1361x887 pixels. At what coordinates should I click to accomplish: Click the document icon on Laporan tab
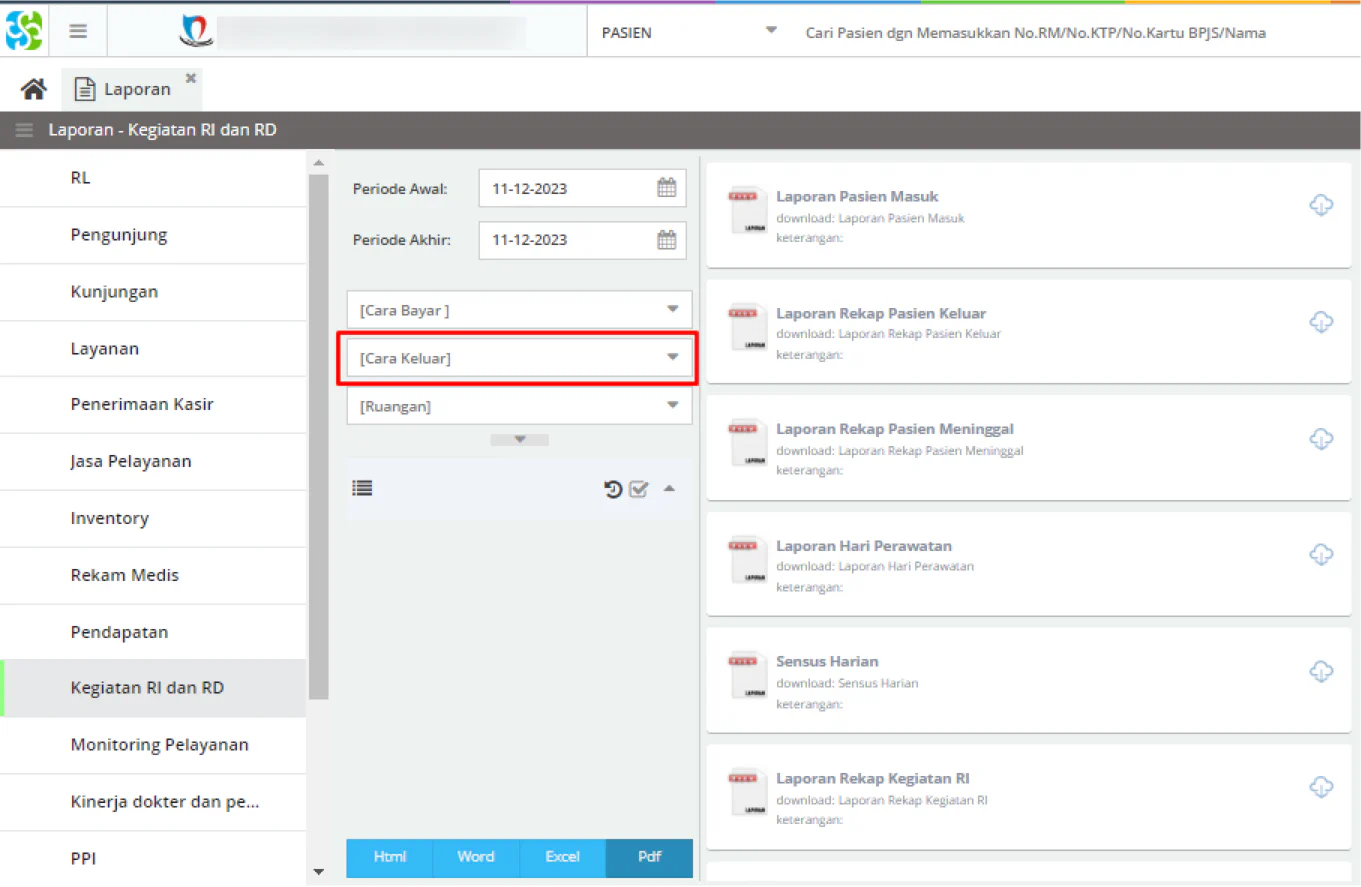[x=85, y=89]
